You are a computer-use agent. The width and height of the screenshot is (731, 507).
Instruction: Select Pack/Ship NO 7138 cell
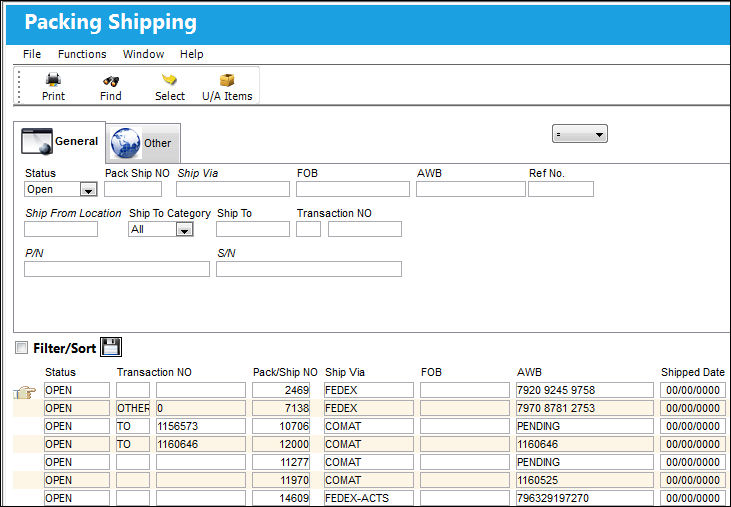point(281,408)
